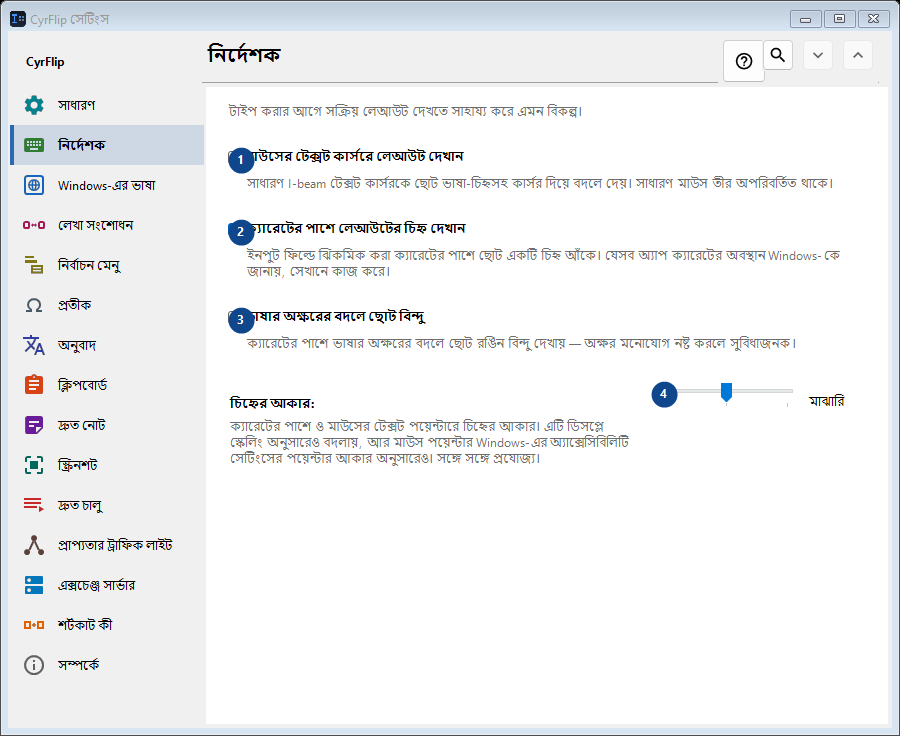Click the CyrFlip sidebar title
Image resolution: width=900 pixels, height=736 pixels.
[45, 62]
